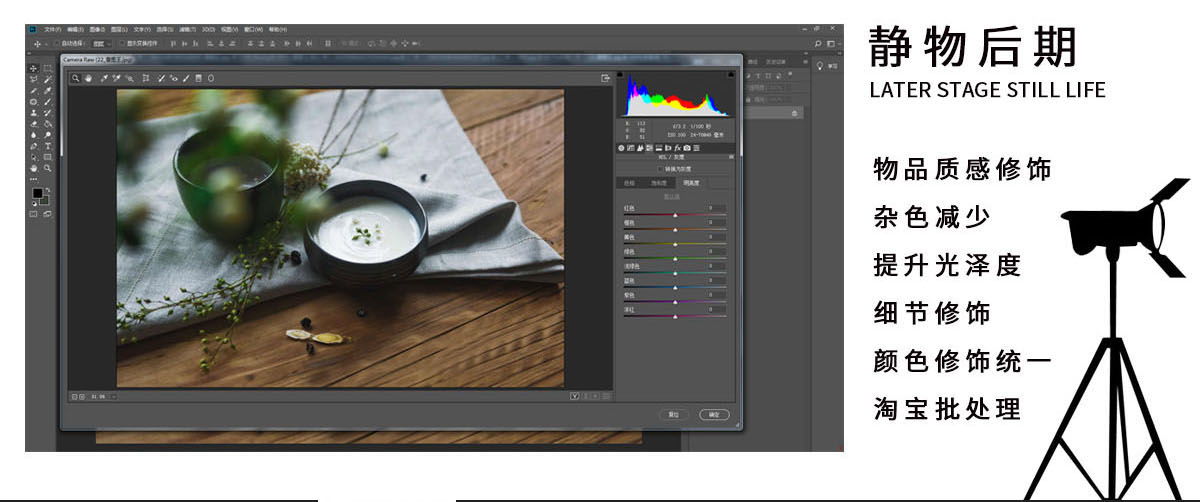Select the Hand tool in Camera Raw toolbar
1200x502 pixels.
[88, 78]
